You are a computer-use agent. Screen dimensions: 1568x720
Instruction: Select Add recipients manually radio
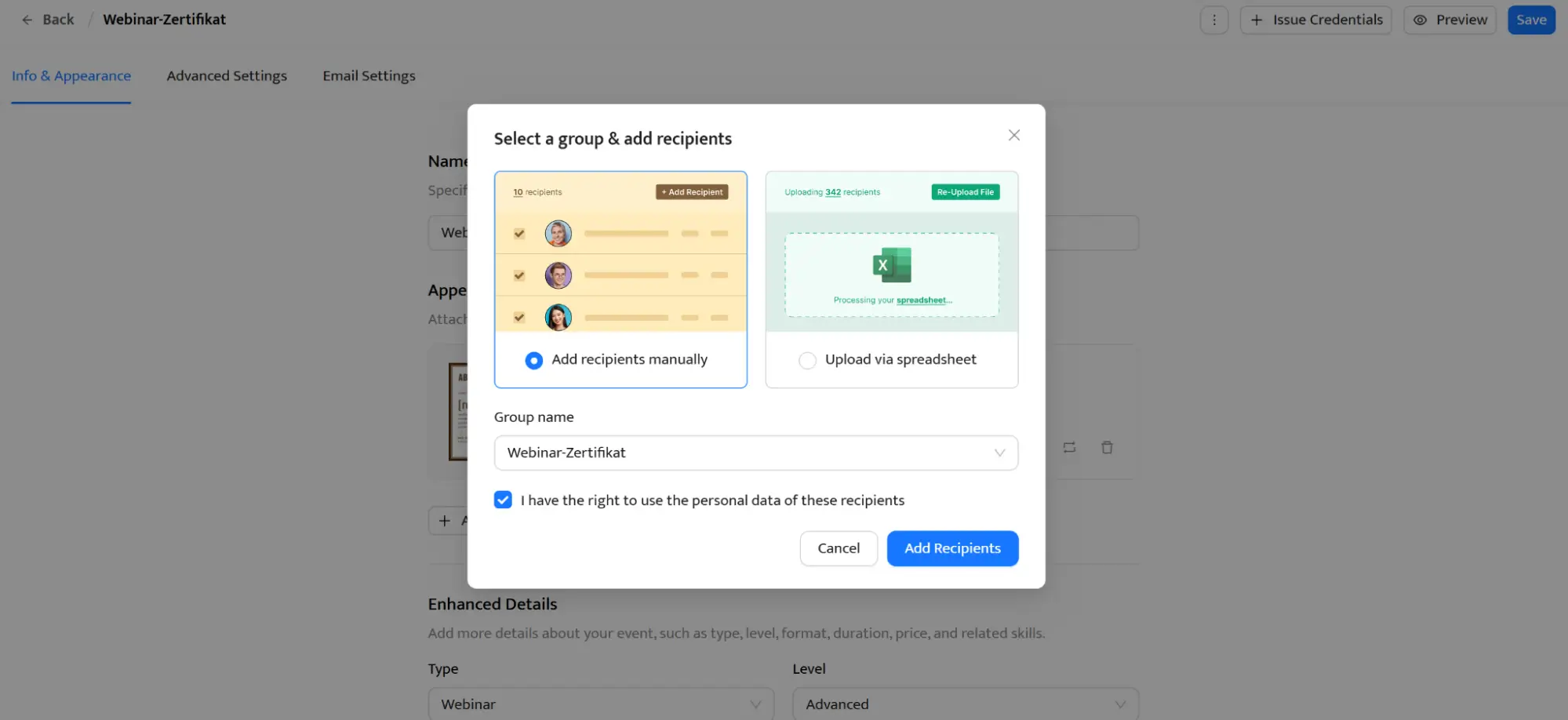click(534, 360)
